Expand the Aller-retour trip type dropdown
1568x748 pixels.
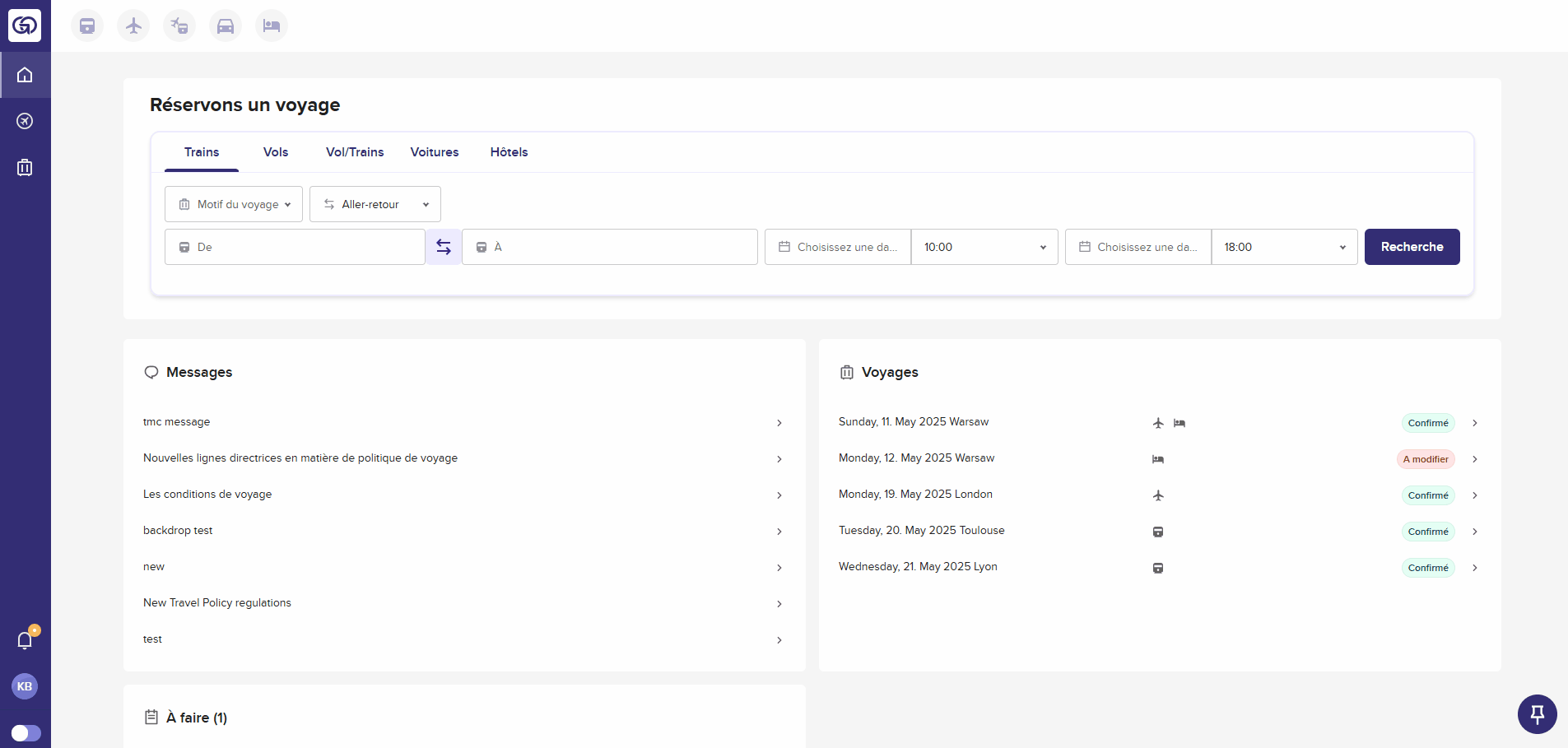(375, 204)
